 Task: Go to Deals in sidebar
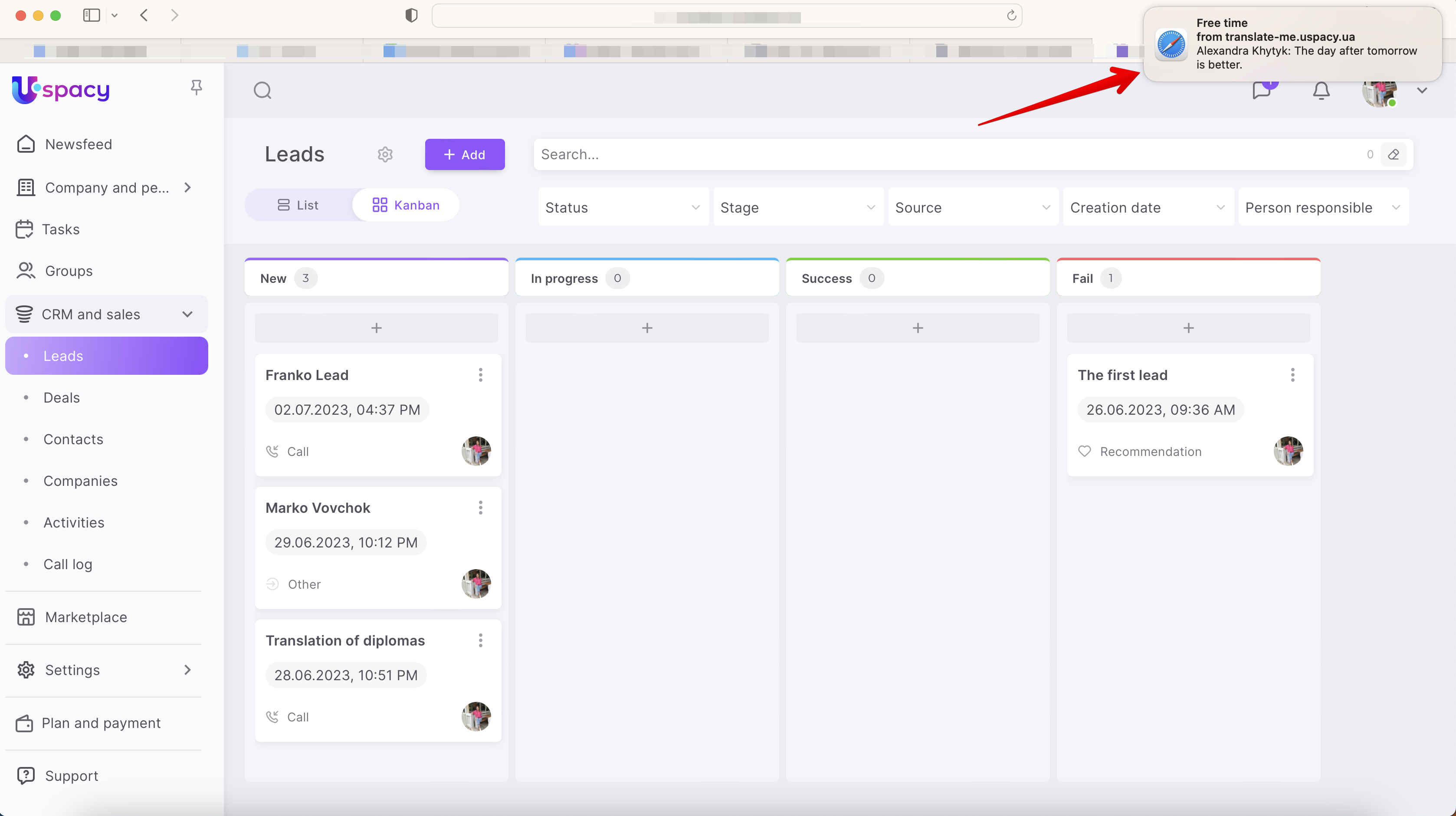[62, 398]
